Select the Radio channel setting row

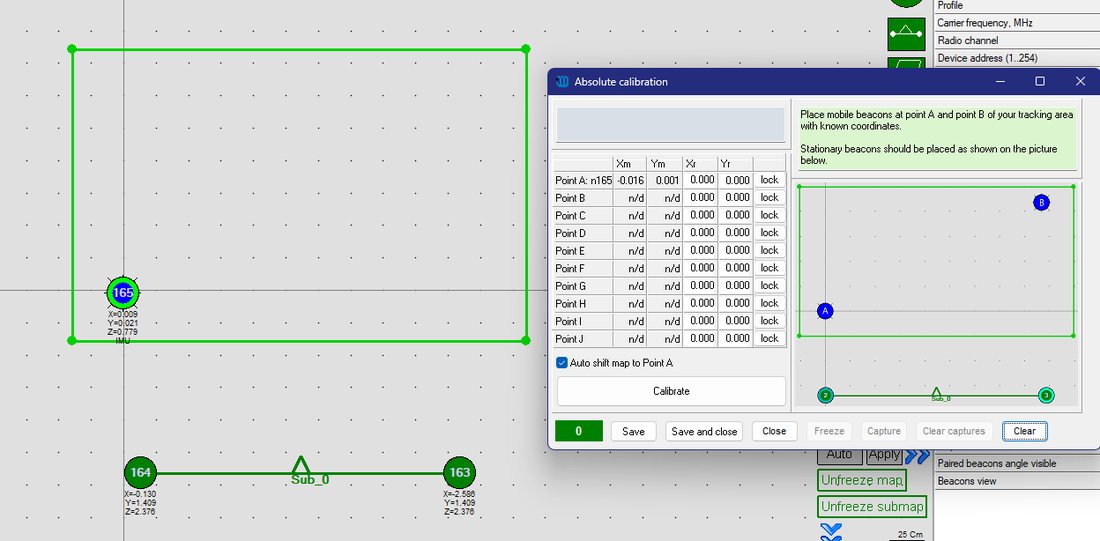[1017, 40]
